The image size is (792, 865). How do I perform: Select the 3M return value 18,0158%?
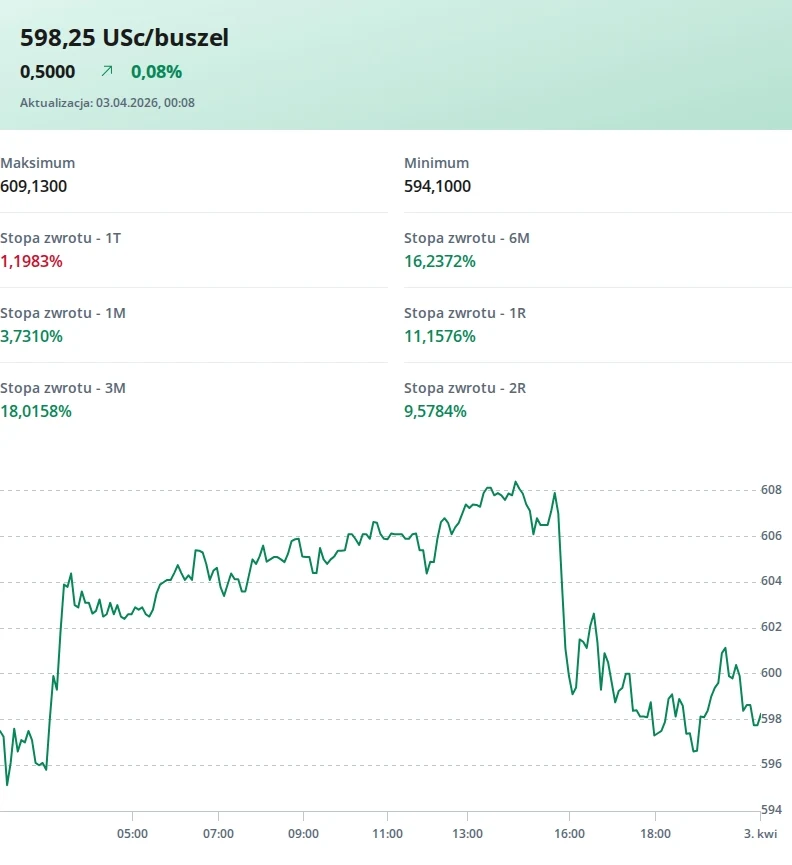tap(36, 411)
